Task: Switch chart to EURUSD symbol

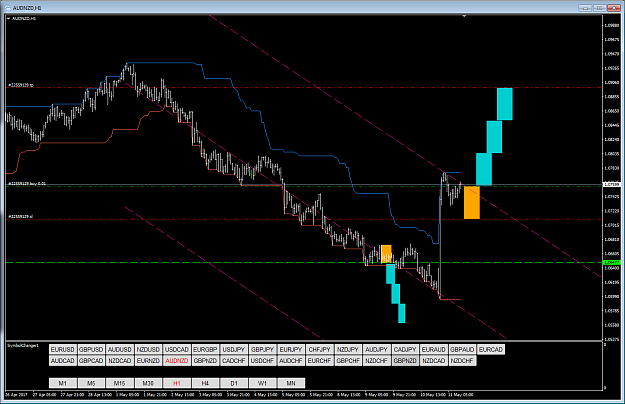Action: click(63, 349)
